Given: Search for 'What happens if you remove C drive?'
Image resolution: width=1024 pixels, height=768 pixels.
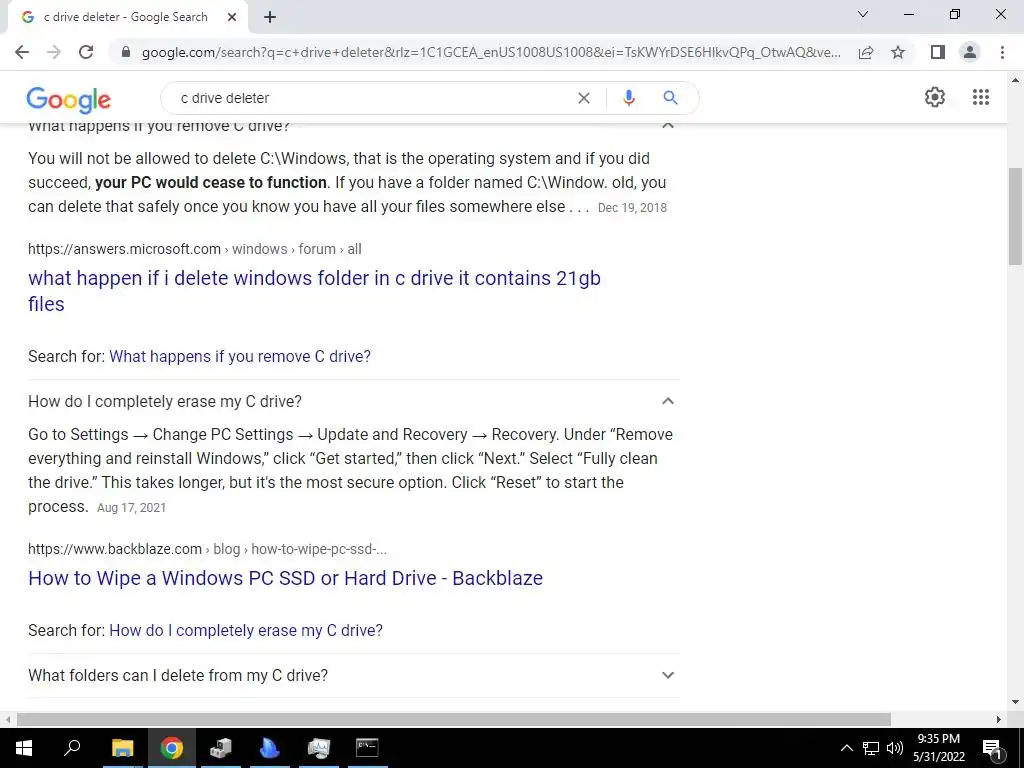Looking at the screenshot, I should point(240,357).
